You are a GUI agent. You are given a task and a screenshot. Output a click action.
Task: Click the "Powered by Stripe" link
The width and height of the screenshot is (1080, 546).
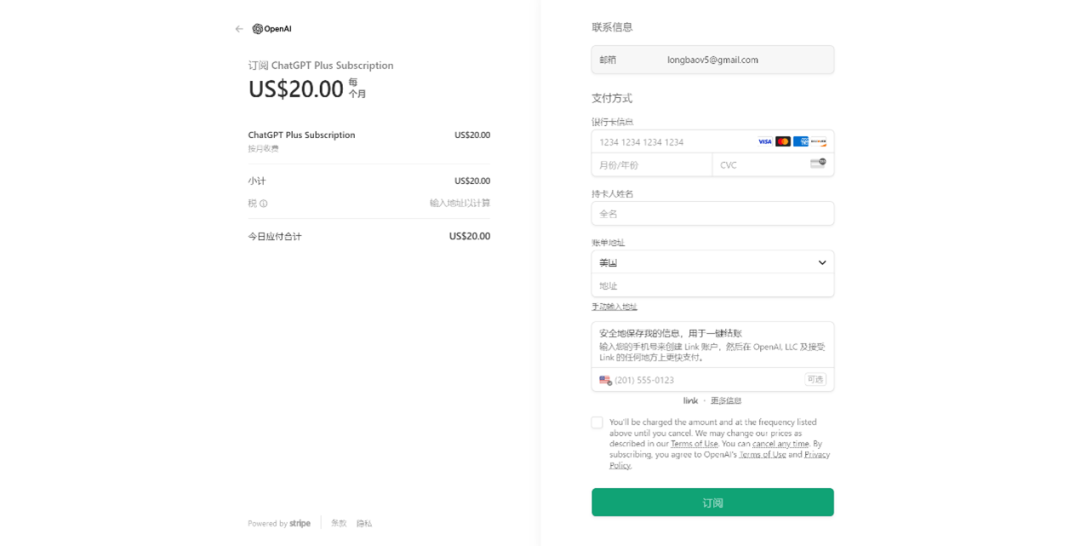(x=279, y=523)
